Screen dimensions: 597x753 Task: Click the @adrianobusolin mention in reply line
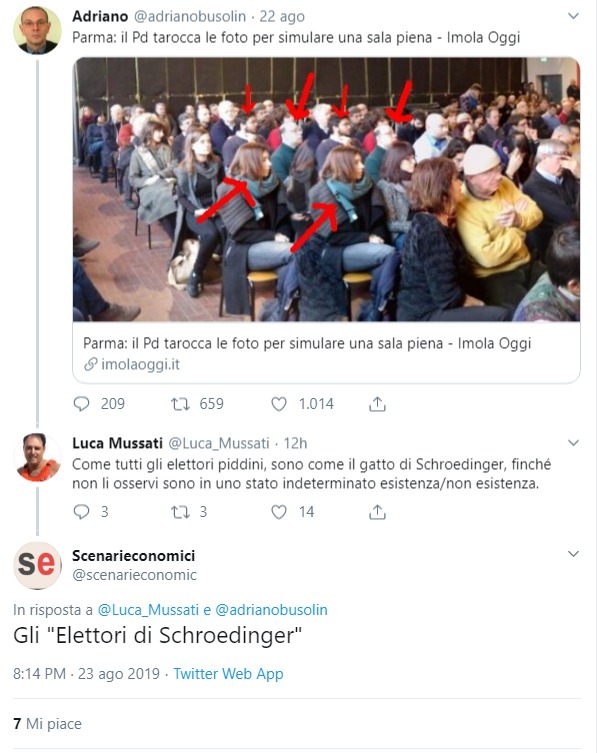271,610
